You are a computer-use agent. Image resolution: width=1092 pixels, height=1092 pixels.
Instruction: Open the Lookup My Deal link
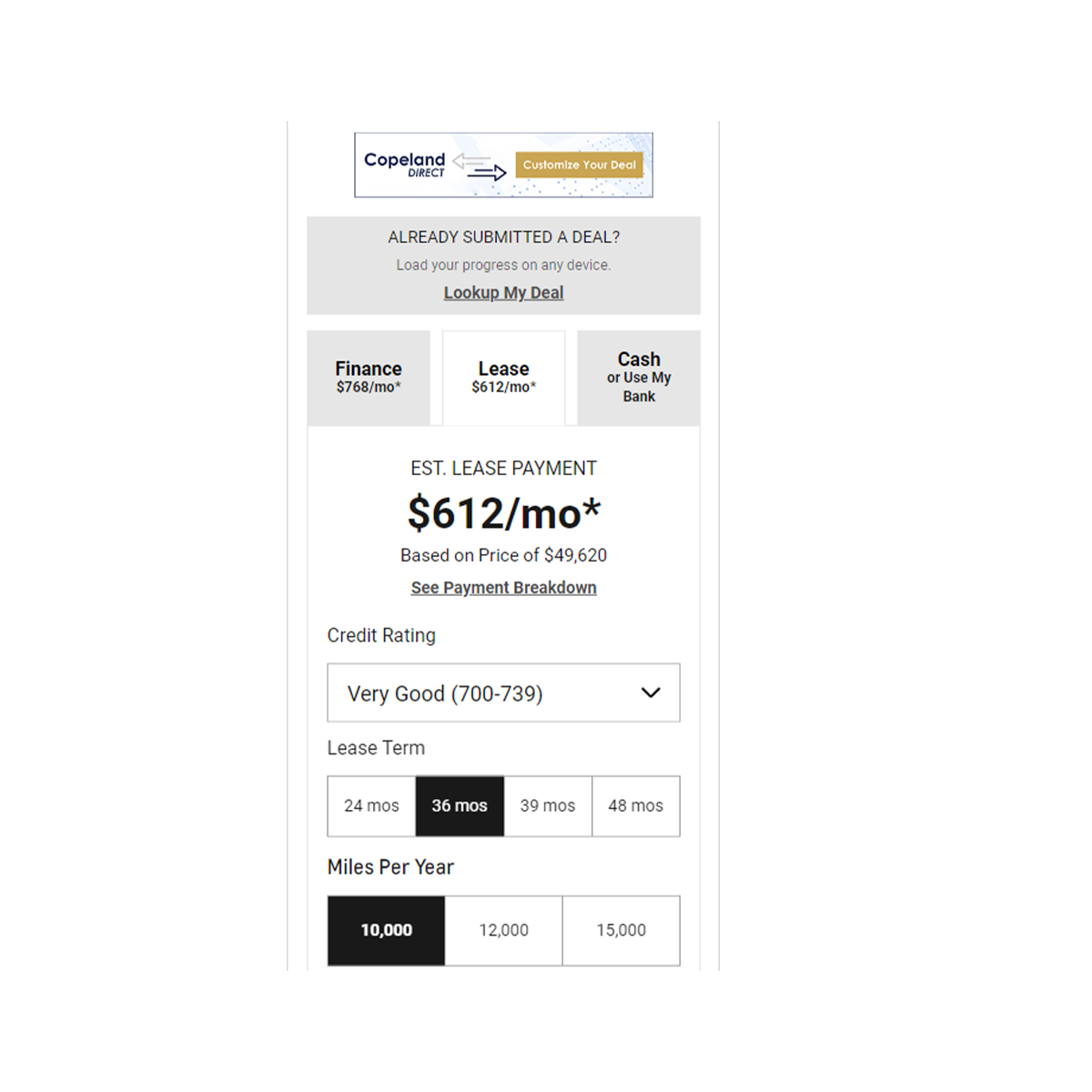(x=503, y=293)
